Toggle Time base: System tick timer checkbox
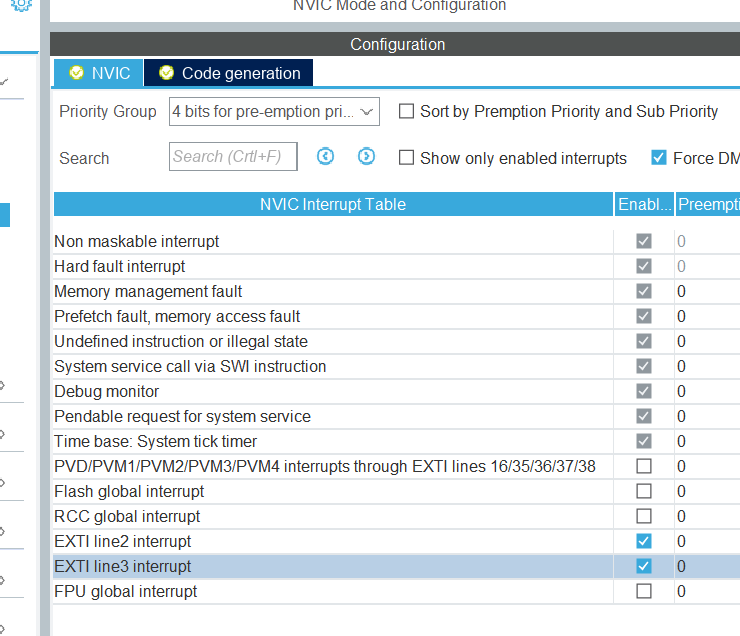Screen dimensions: 740x636 (x=644, y=441)
